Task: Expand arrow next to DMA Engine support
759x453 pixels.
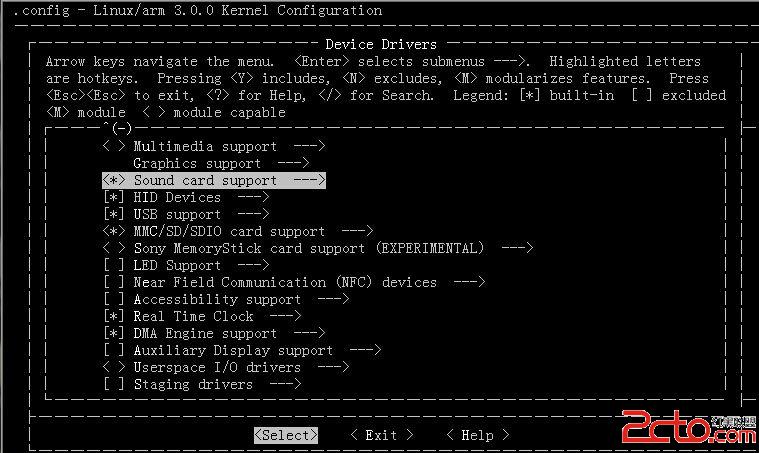Action: [x=309, y=333]
